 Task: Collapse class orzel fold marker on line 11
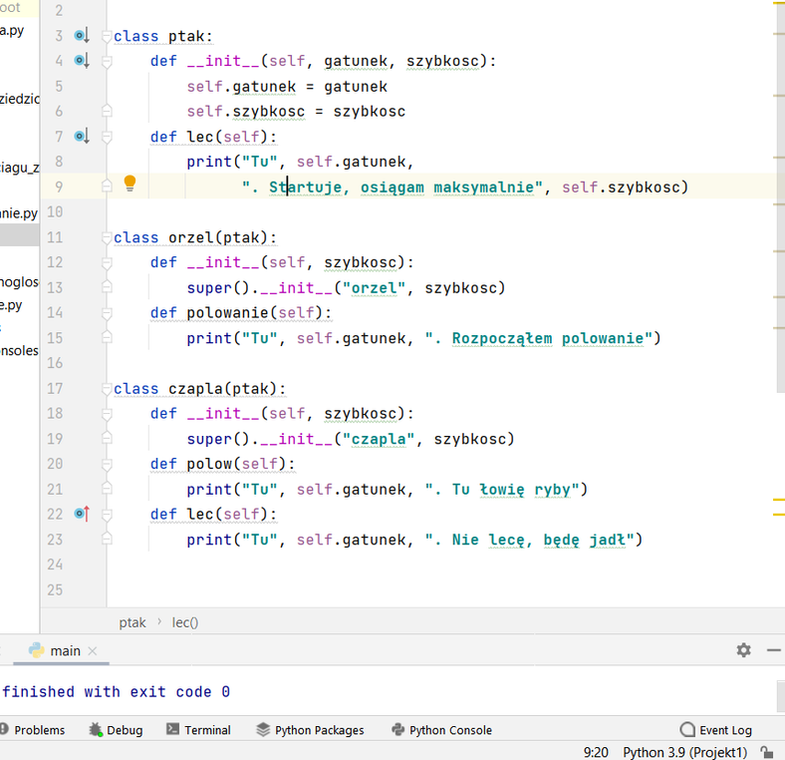click(x=106, y=237)
